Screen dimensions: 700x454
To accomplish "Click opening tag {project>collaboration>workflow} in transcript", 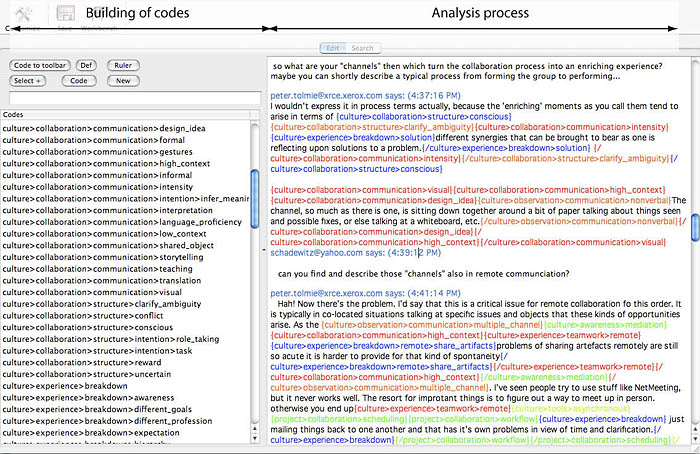I will (x=473, y=419).
